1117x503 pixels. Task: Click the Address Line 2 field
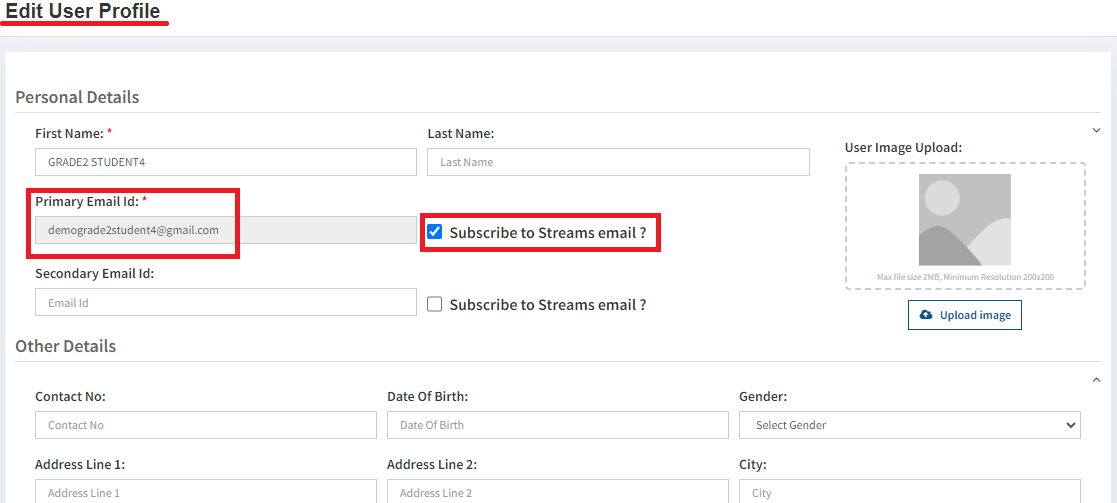pyautogui.click(x=557, y=492)
